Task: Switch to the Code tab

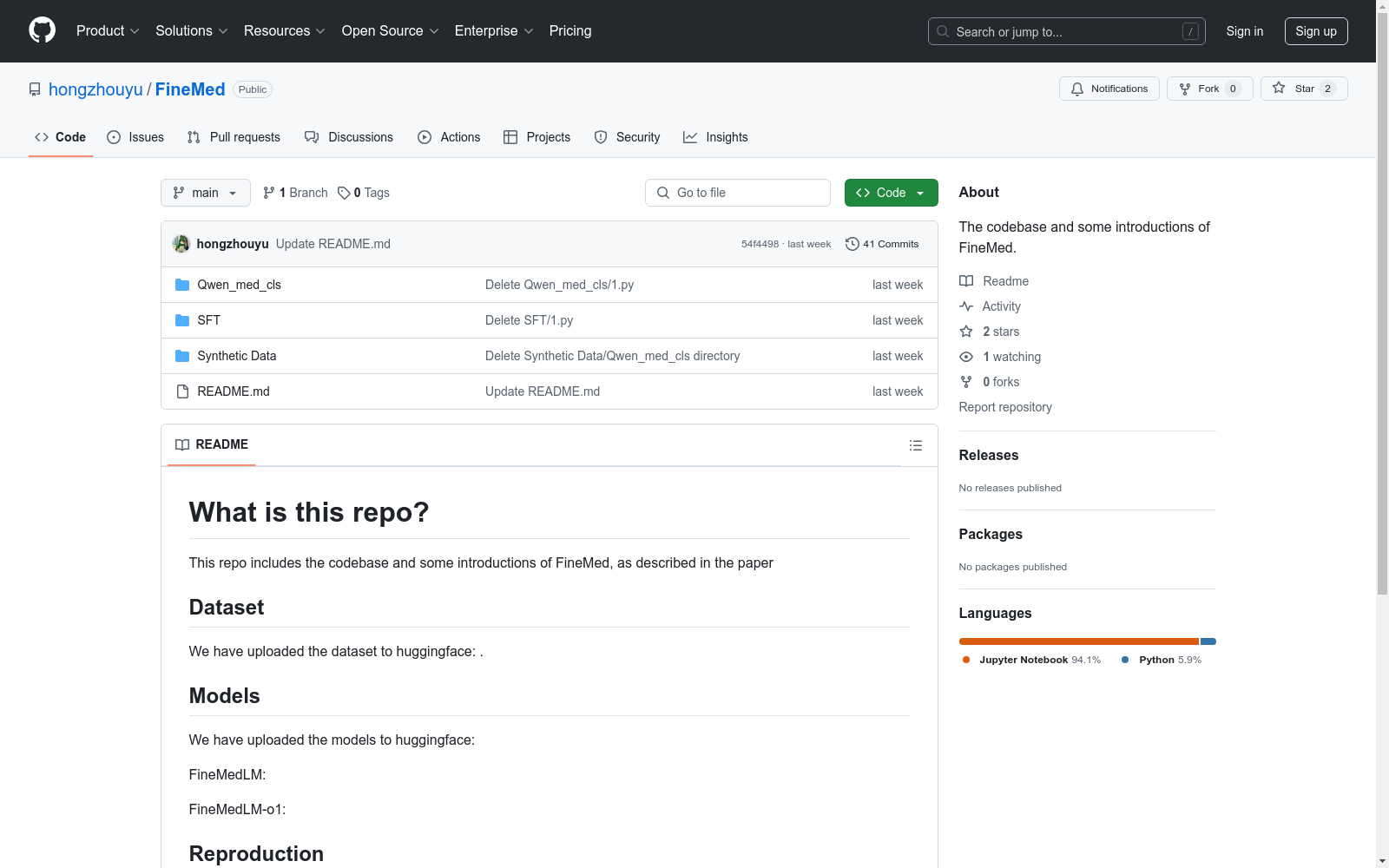Action: [x=61, y=137]
